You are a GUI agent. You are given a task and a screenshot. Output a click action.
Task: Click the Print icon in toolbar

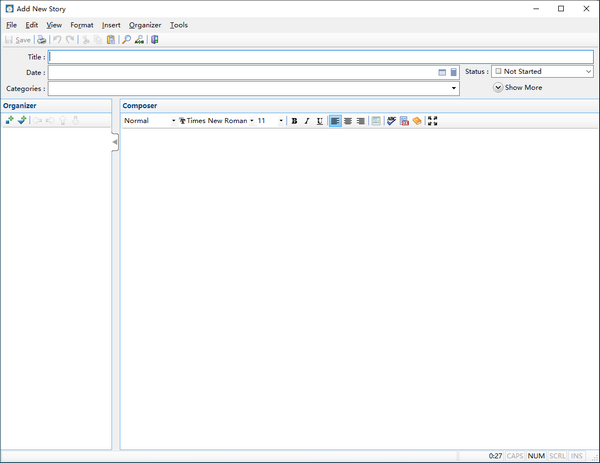tap(41, 40)
